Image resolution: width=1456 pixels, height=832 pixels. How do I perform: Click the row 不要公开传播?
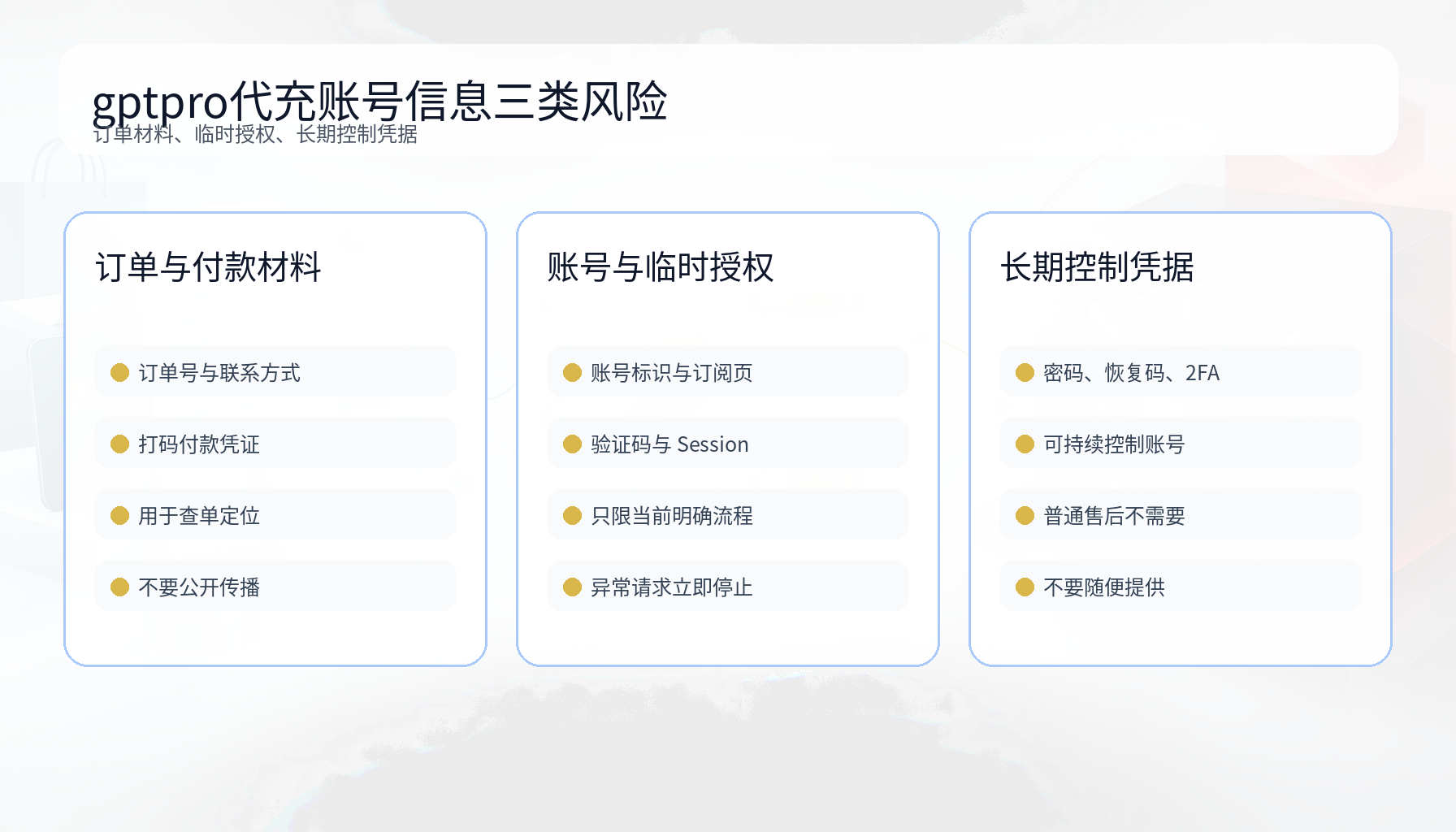coord(275,587)
